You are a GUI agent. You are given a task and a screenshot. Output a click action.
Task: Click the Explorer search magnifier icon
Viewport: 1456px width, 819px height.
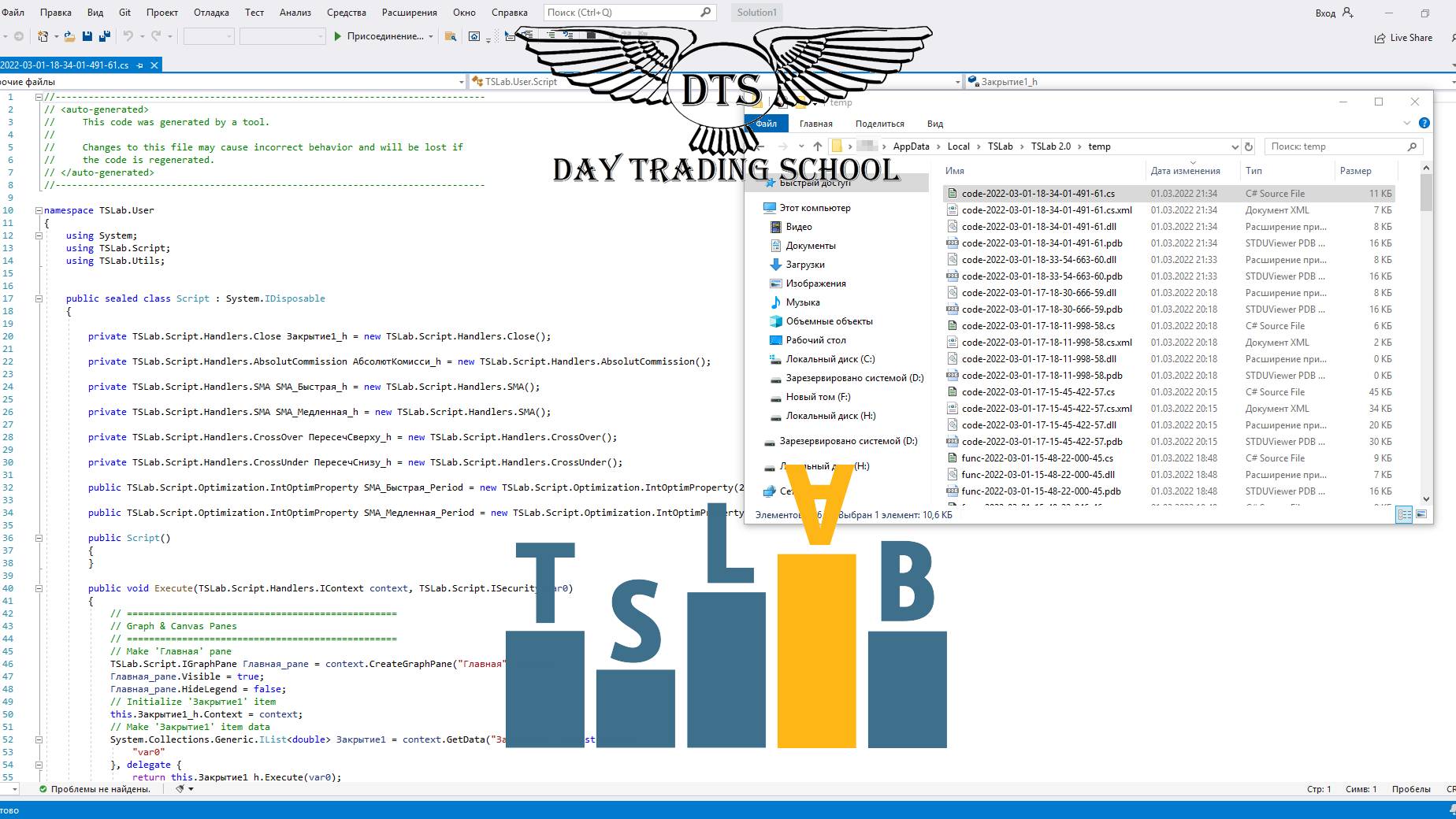(1412, 146)
